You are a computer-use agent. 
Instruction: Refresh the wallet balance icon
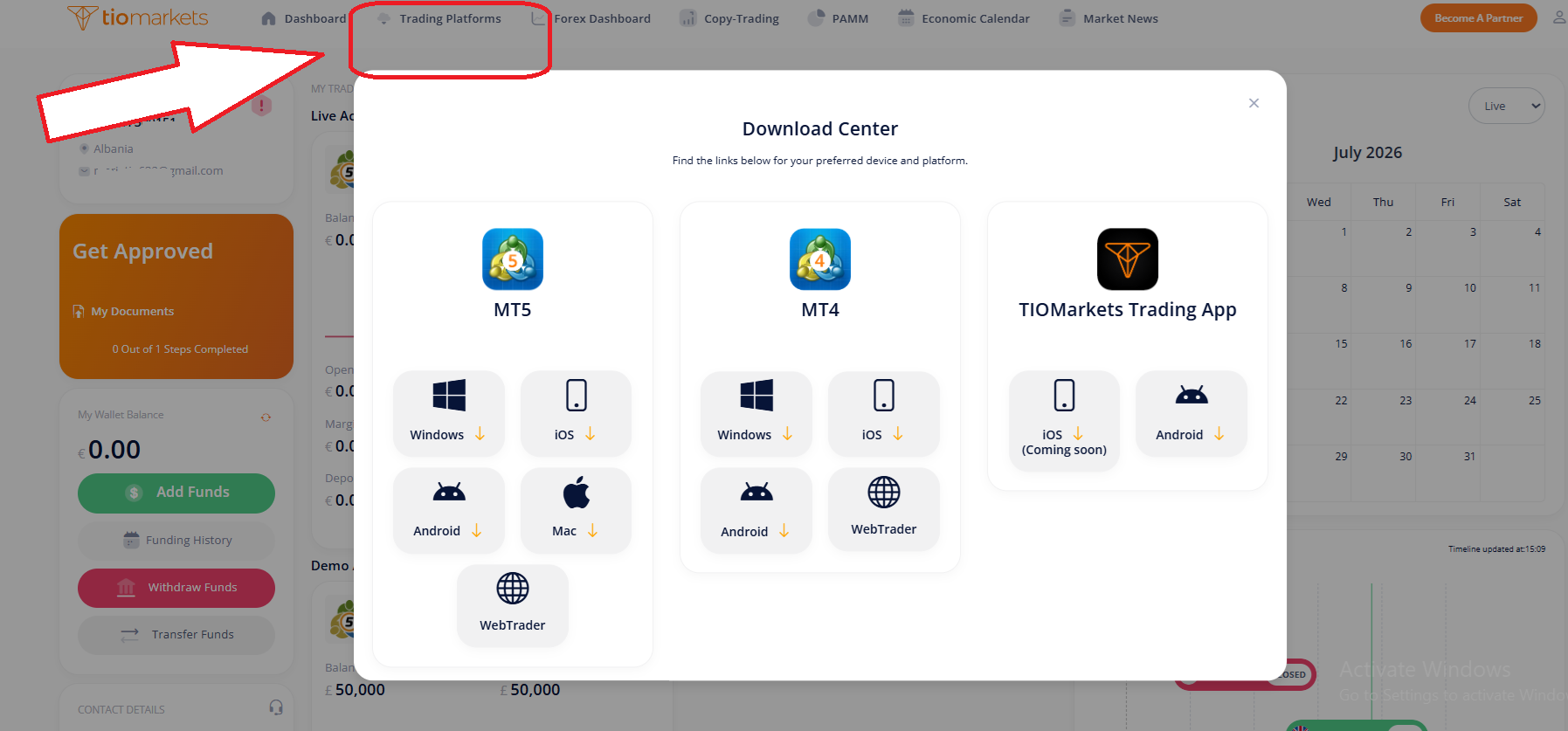266,417
